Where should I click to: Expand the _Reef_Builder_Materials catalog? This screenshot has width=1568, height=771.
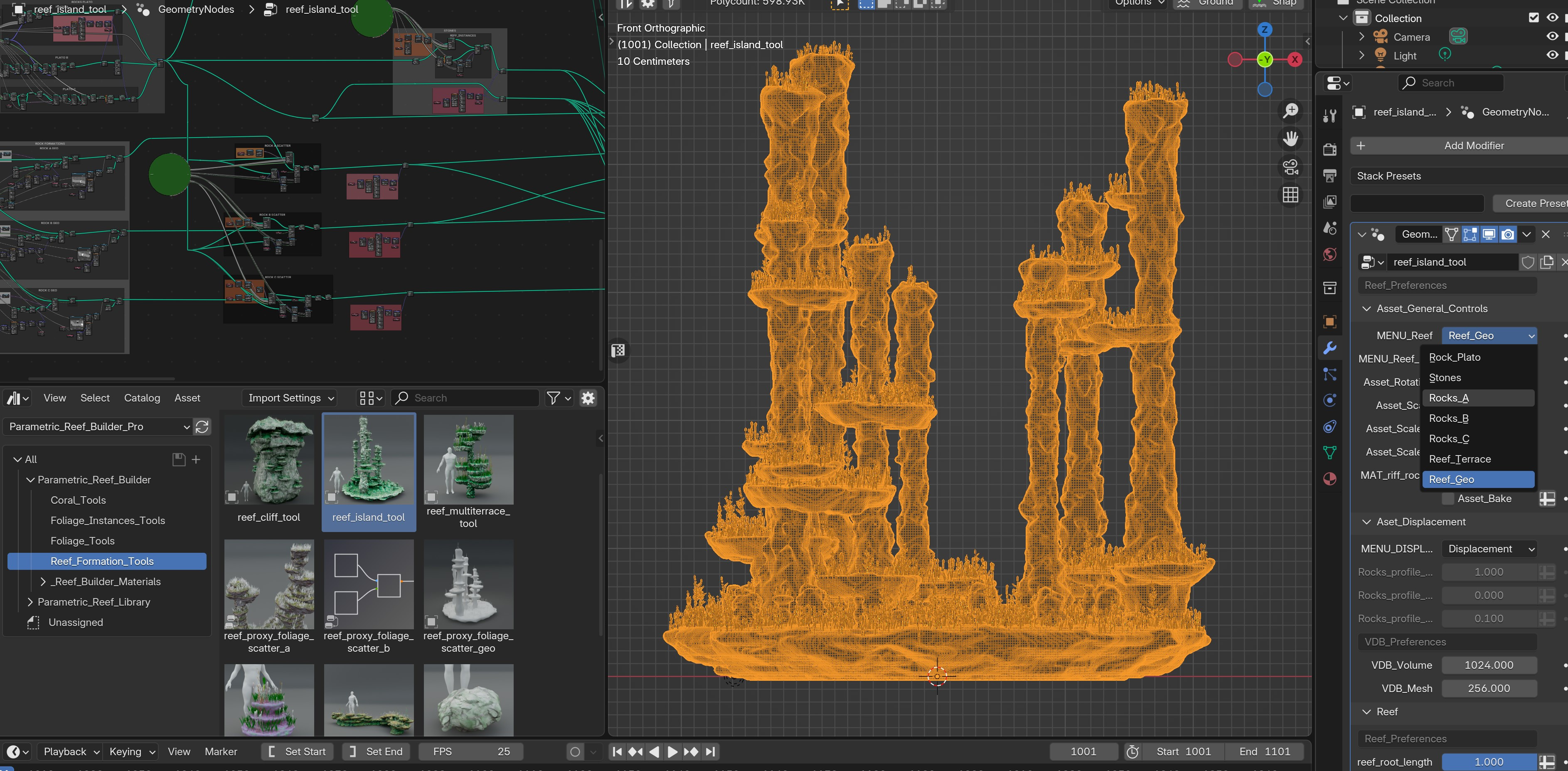(43, 581)
